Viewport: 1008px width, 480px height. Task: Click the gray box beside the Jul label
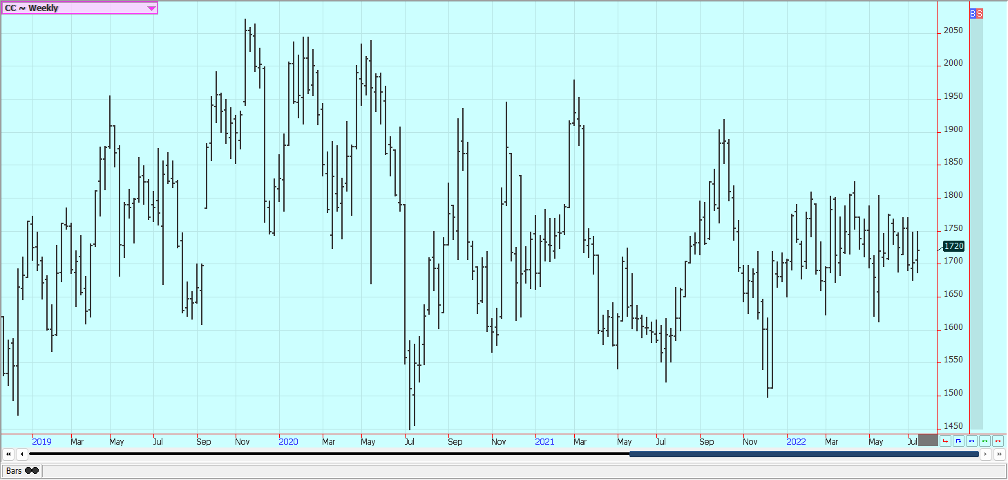(928, 441)
